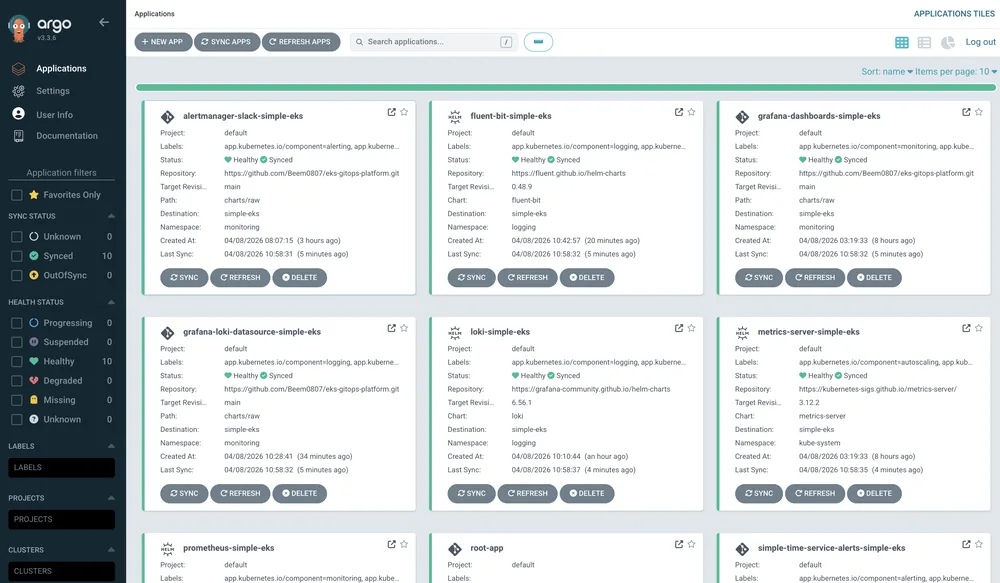Click the Argo octopus logo
Viewport: 1000px width, 583px height.
(x=19, y=28)
